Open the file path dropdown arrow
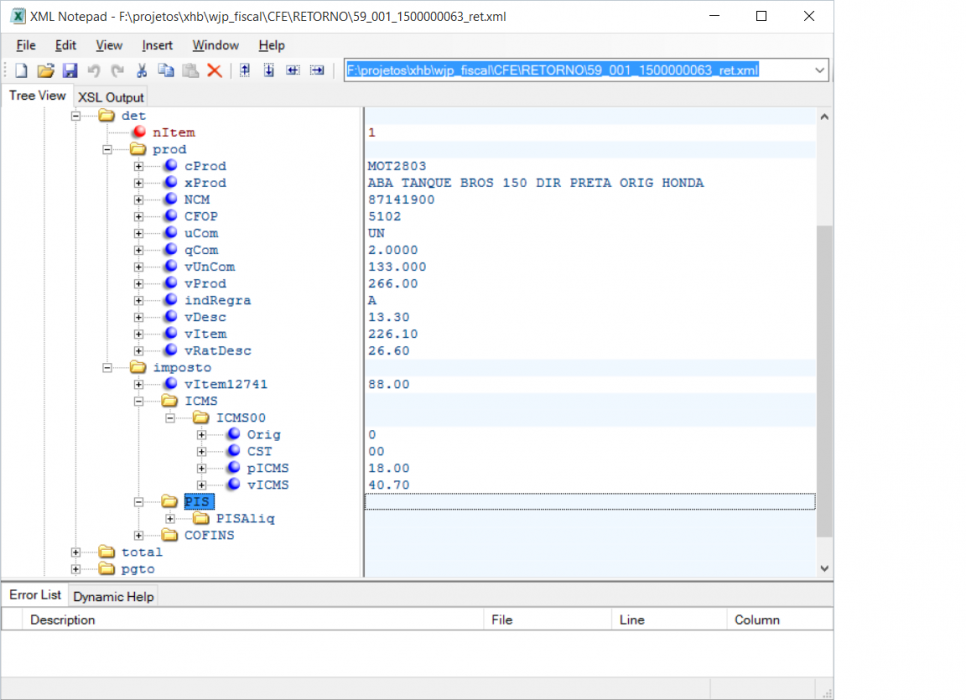This screenshot has width=966, height=700. coord(819,70)
